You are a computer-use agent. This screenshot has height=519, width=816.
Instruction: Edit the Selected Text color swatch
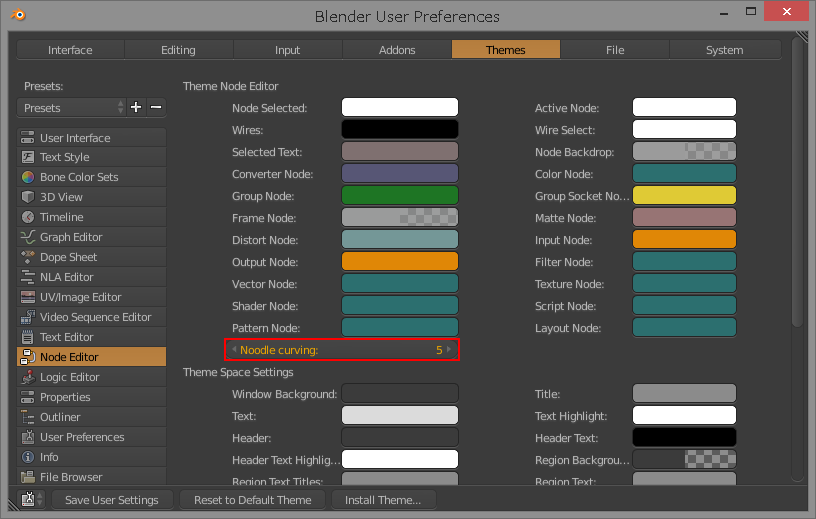[400, 151]
